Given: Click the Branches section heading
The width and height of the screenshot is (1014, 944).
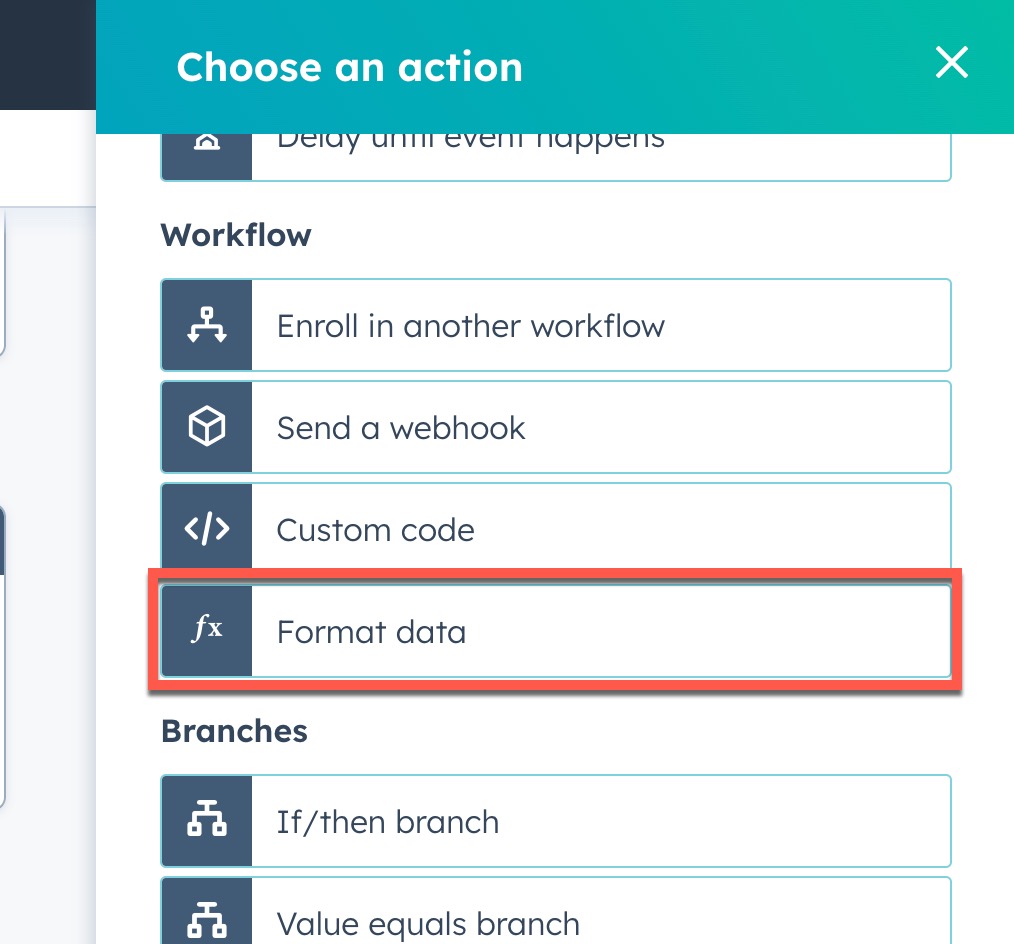Looking at the screenshot, I should pos(234,731).
